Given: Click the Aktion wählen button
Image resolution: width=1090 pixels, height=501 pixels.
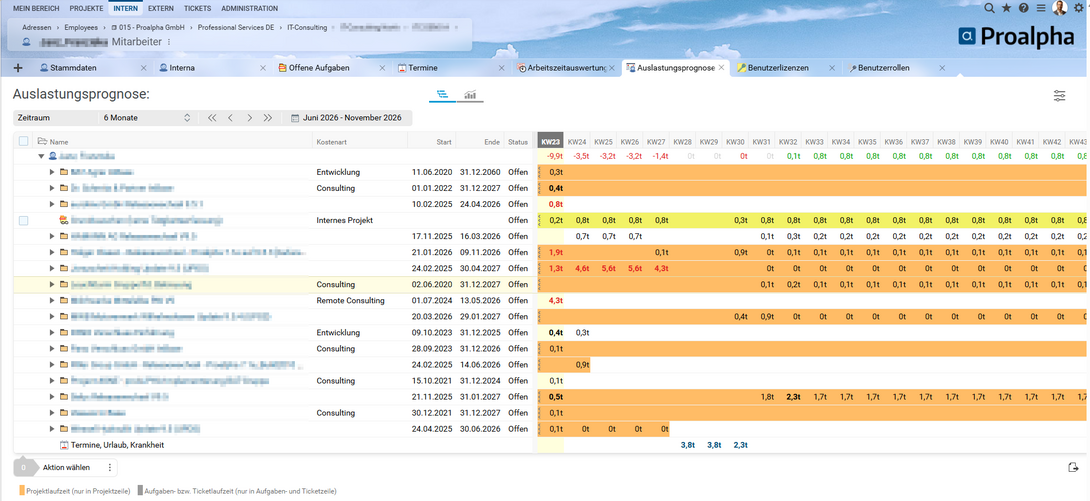Looking at the screenshot, I should (x=66, y=468).
